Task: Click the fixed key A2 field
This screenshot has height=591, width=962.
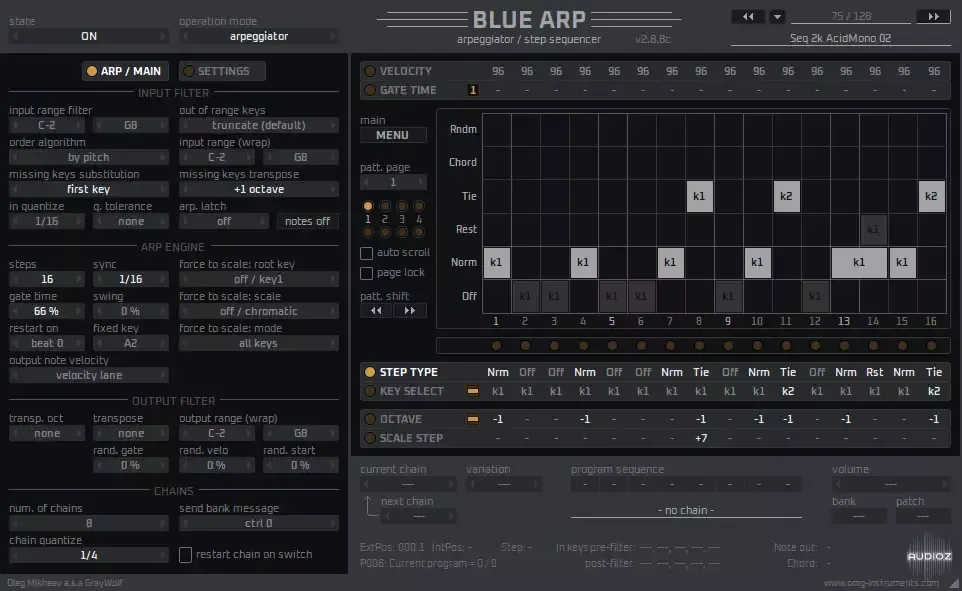Action: tap(131, 343)
